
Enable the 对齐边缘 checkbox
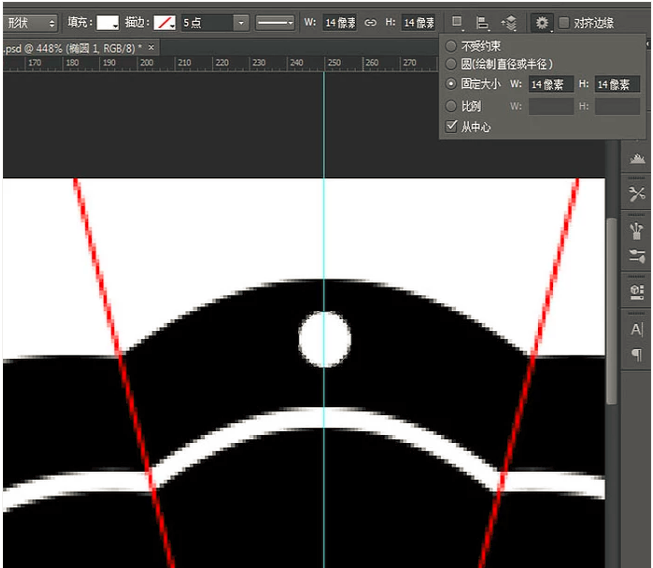(563, 22)
